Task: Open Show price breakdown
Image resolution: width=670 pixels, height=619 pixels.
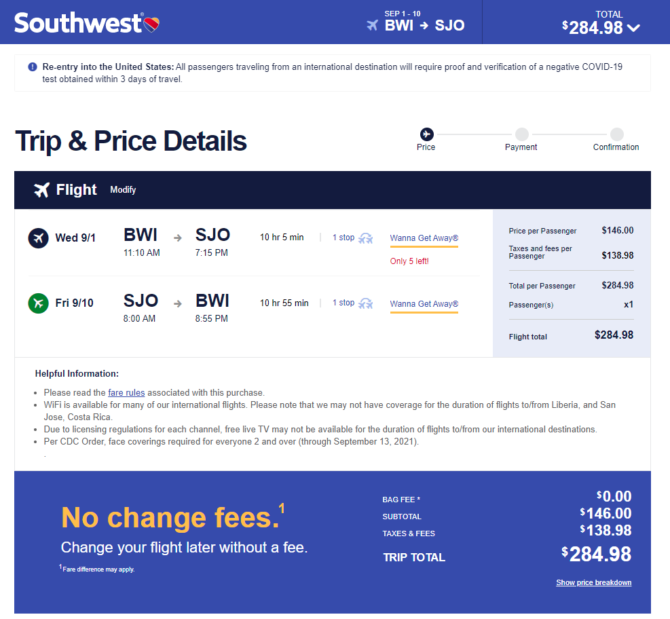Action: point(594,583)
